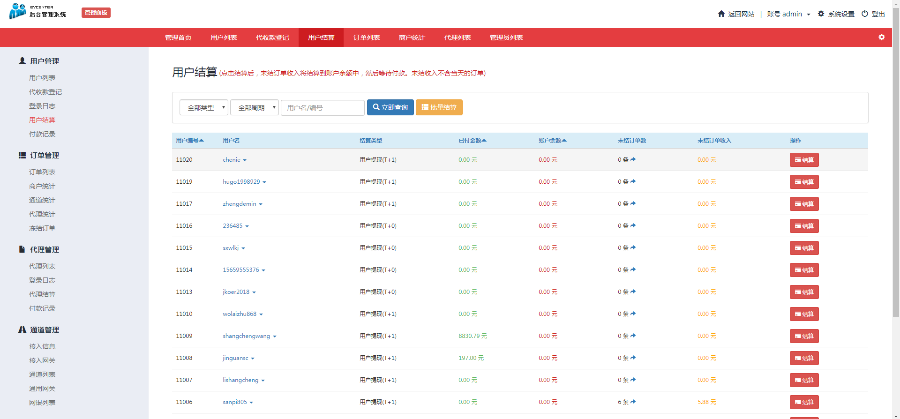
Task: Click the unsettled orders arrow in chenic's row
Action: click(633, 160)
